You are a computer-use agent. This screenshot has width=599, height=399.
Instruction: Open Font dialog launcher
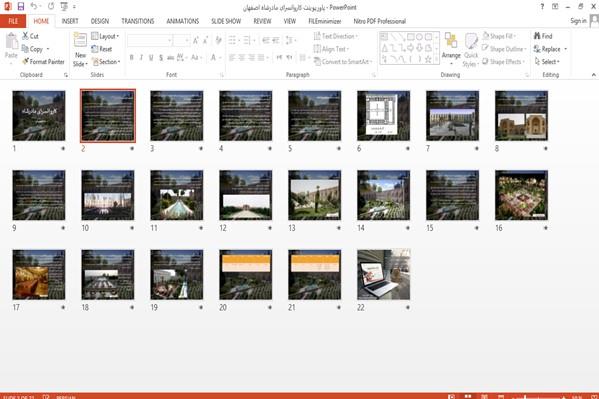coord(221,75)
